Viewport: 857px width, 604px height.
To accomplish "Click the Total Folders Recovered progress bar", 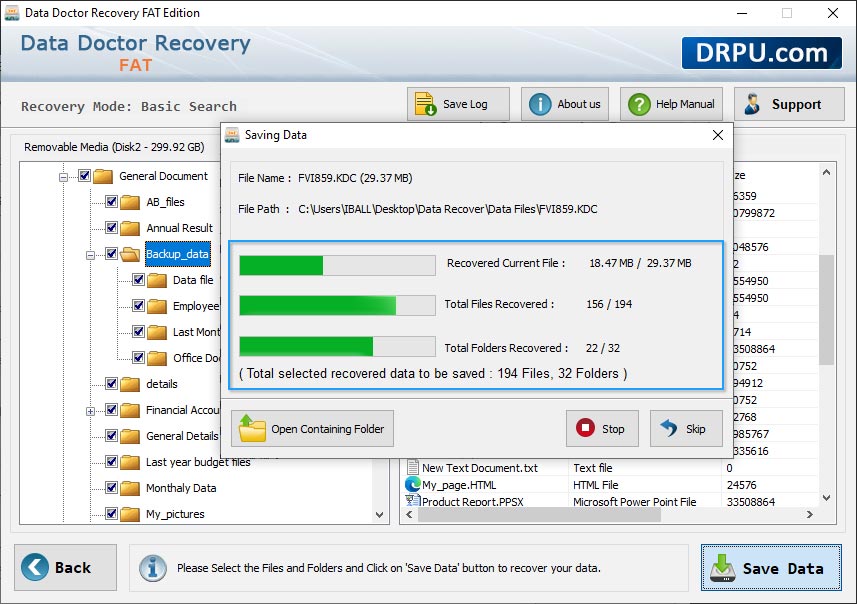I will 337,347.
